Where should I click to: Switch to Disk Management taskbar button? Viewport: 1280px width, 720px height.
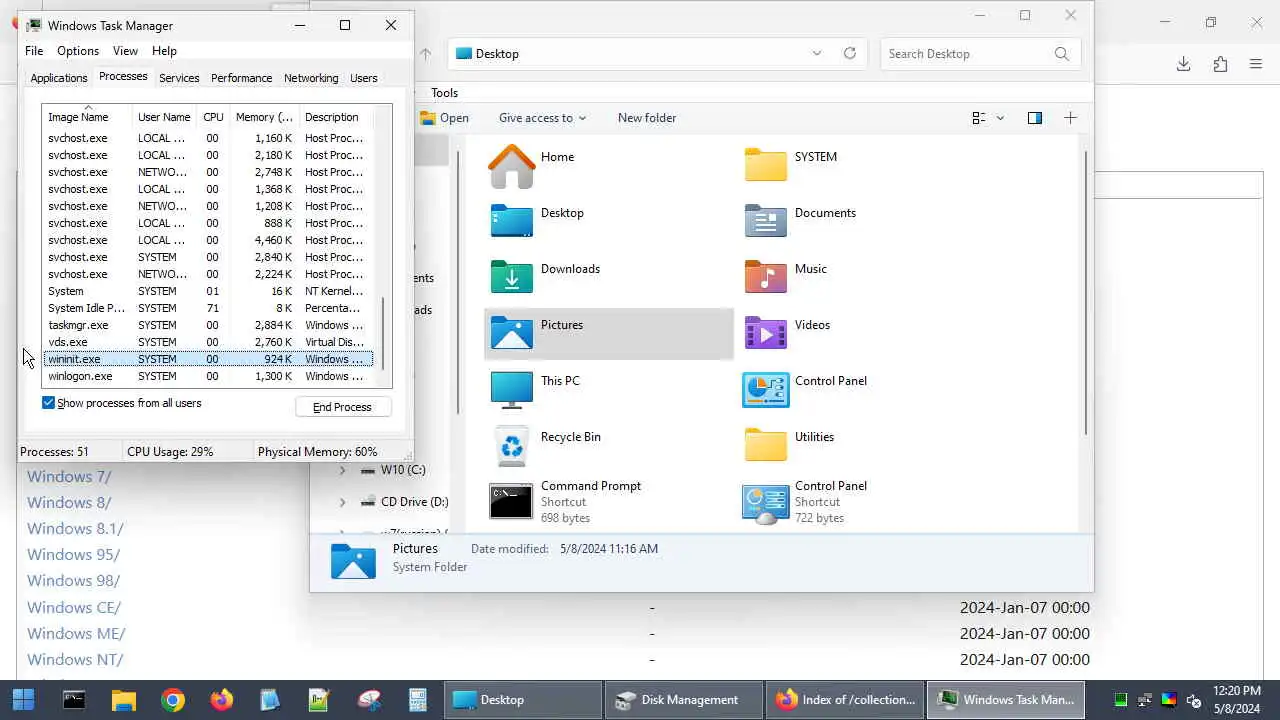point(684,700)
